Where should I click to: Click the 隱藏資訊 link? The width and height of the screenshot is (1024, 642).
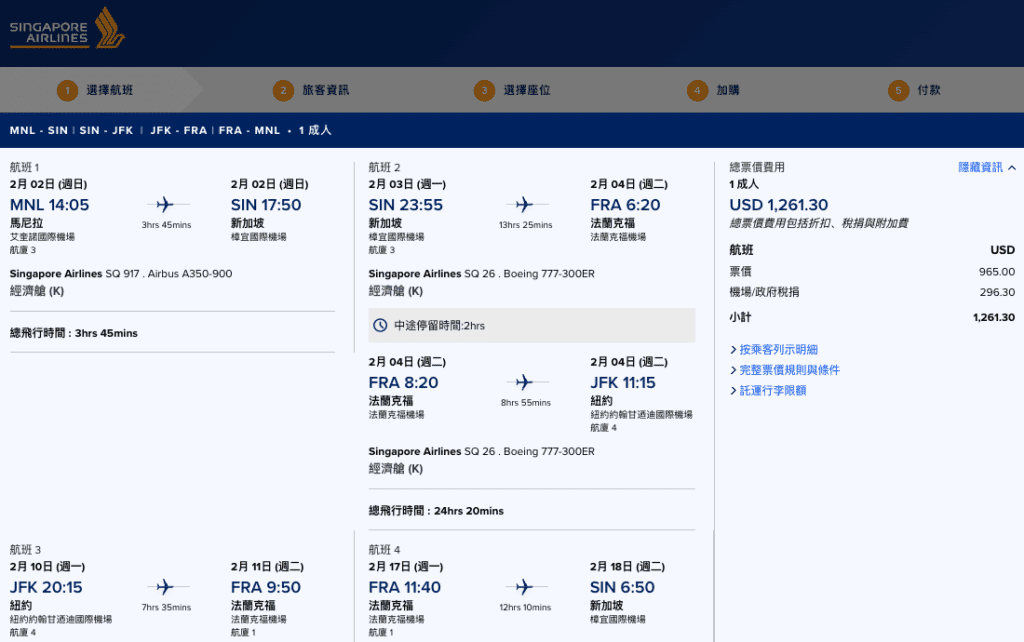click(980, 167)
